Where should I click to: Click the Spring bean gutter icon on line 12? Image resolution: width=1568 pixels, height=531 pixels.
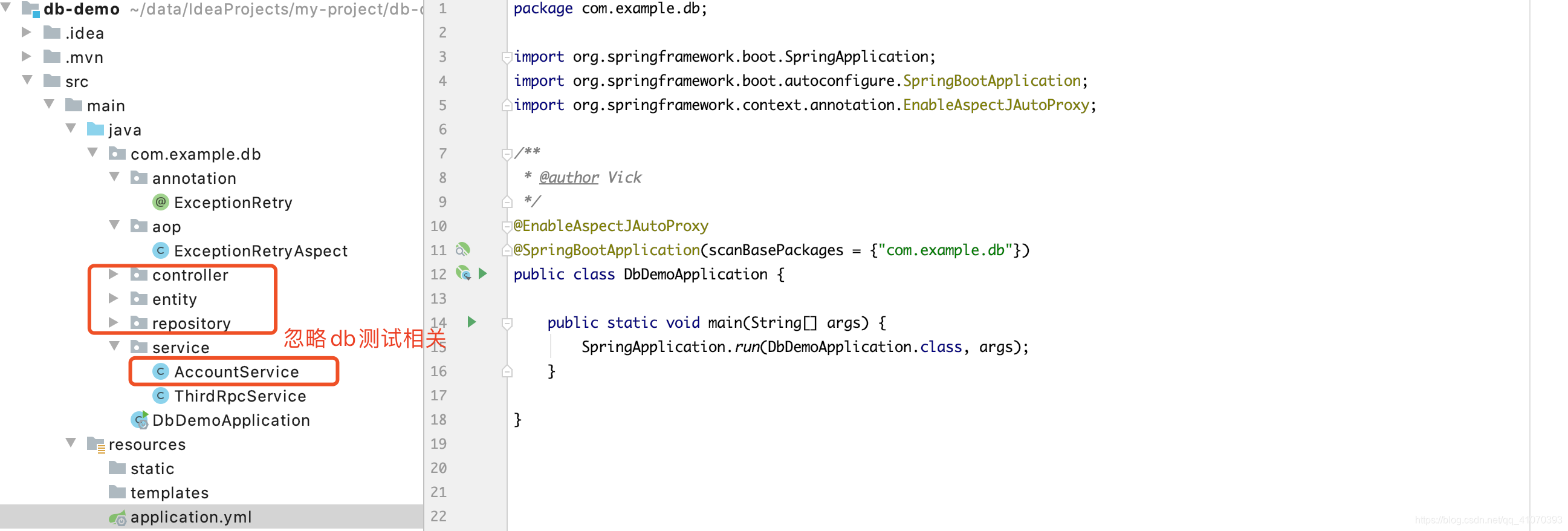463,273
